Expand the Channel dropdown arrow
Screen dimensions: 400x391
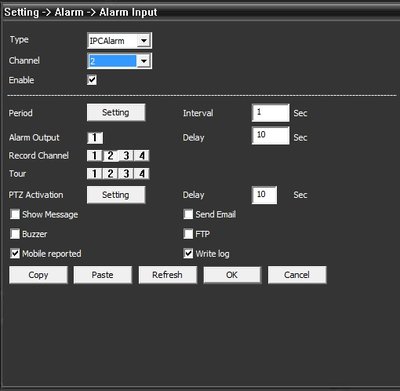pos(144,61)
